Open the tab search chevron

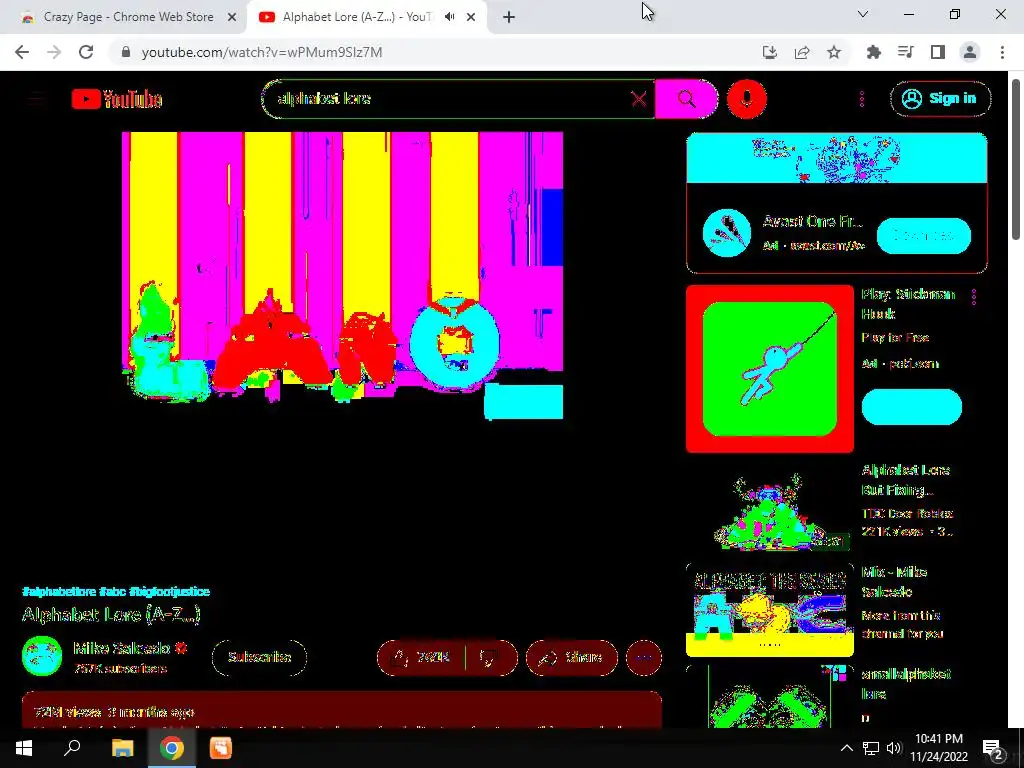[863, 14]
